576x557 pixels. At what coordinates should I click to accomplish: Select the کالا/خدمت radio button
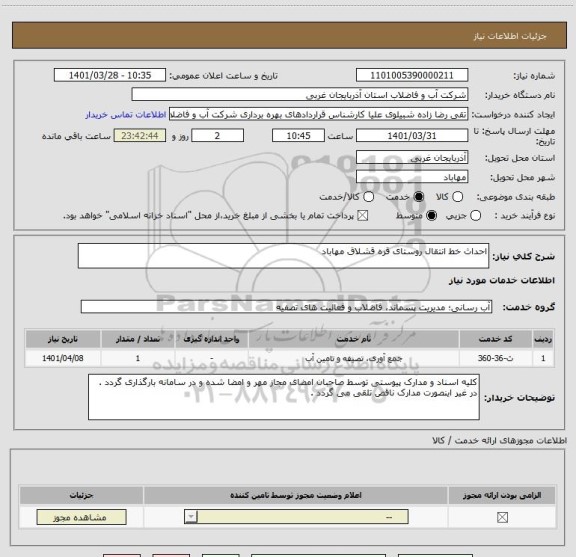coord(368,197)
